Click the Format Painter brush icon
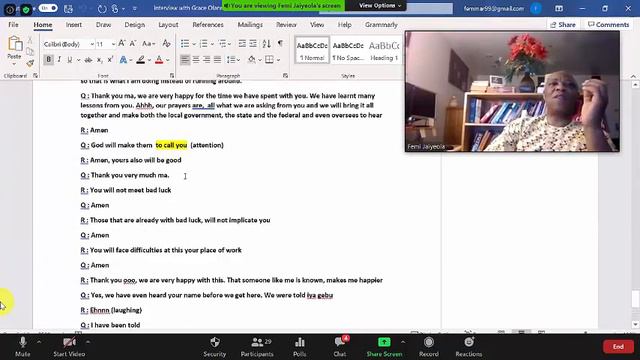The height and width of the screenshot is (360, 640). tap(30, 63)
